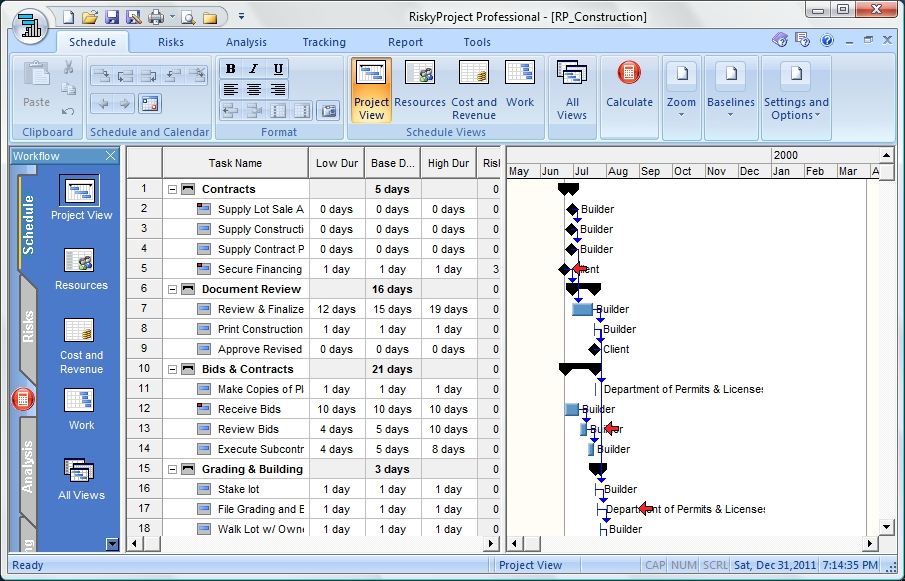Image resolution: width=905 pixels, height=581 pixels.
Task: Click the Low Dur column header
Action: point(336,163)
